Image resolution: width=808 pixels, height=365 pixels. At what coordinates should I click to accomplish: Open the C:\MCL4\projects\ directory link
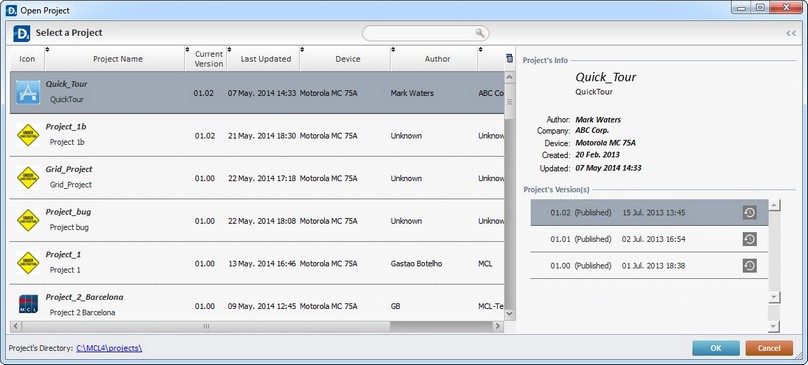tap(109, 348)
